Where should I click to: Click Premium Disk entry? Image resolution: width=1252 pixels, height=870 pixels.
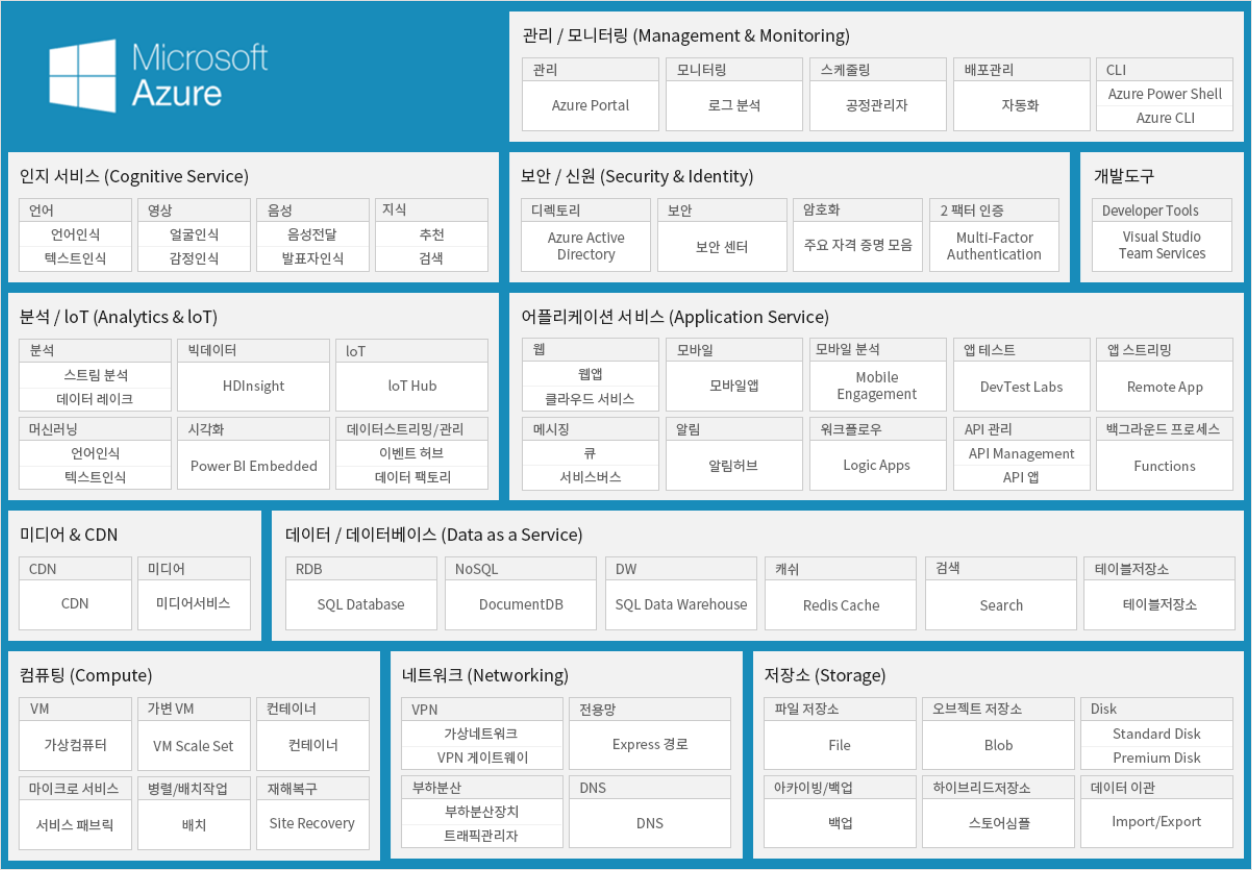pyautogui.click(x=1157, y=757)
